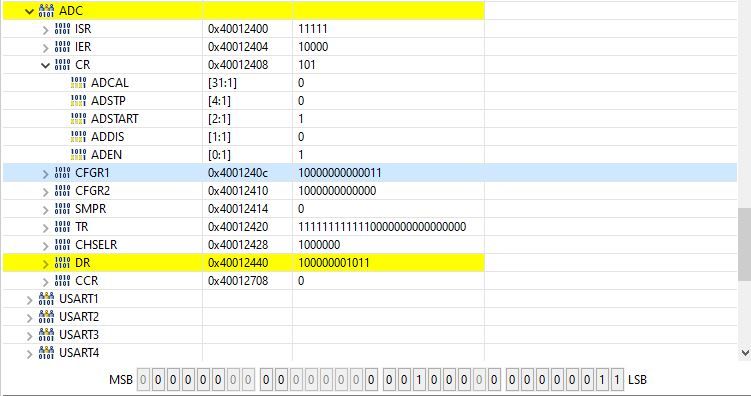Expand the ISR register
Screen dimensions: 751x396
click(x=46, y=30)
